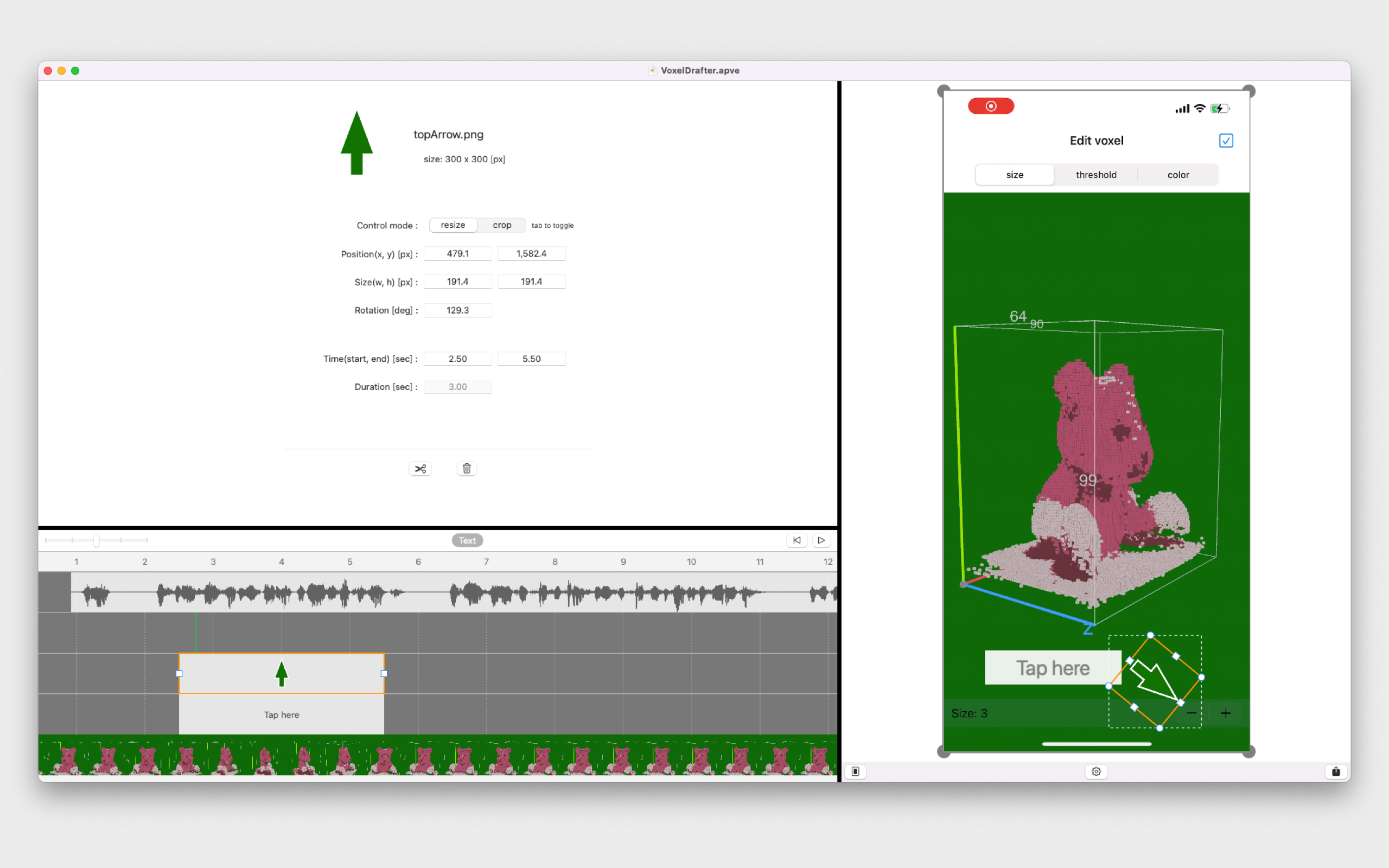The height and width of the screenshot is (868, 1389).
Task: Click the Rotation degrees field
Action: coord(457,310)
